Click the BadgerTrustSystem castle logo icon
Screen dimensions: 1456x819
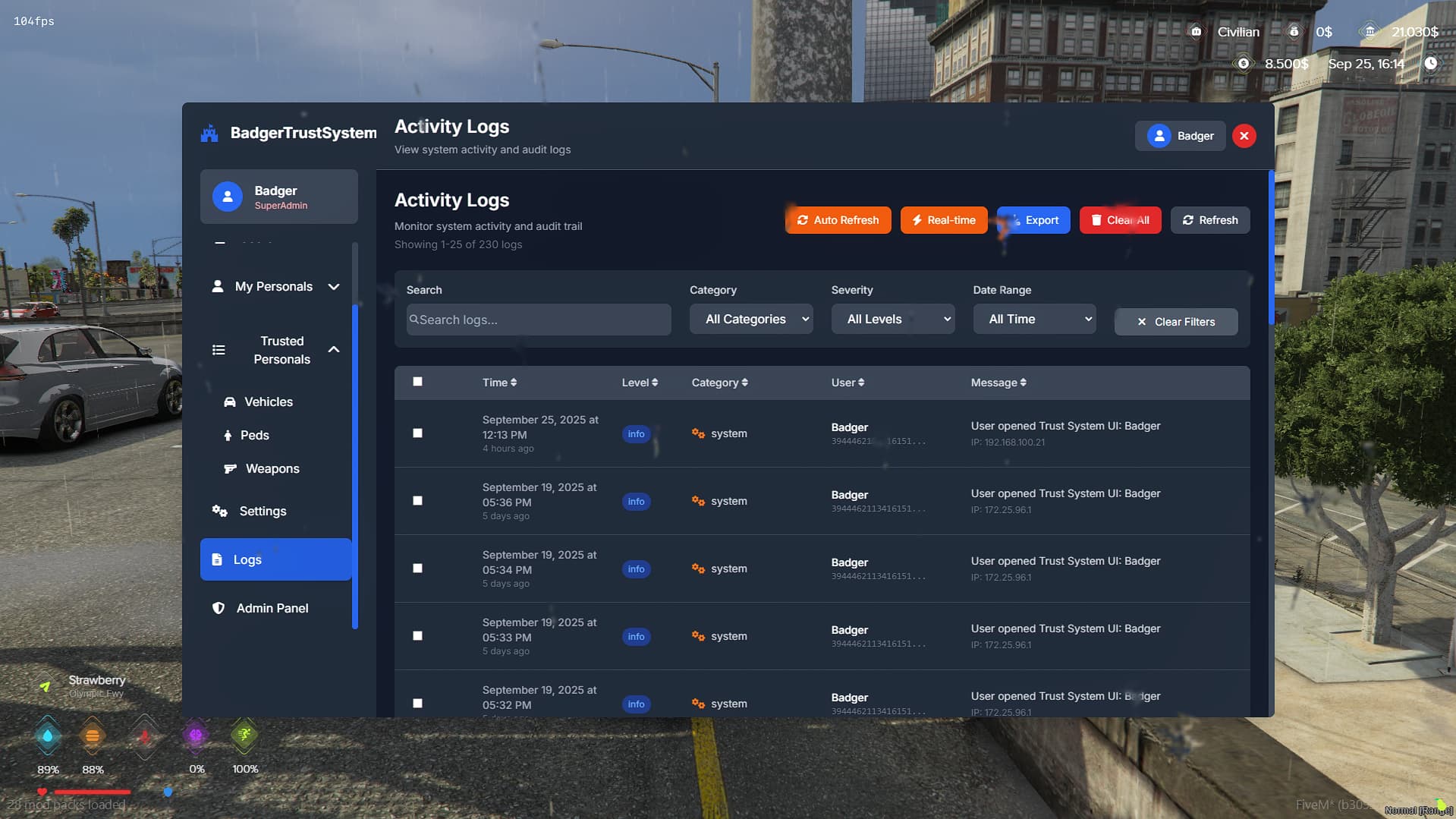tap(209, 134)
